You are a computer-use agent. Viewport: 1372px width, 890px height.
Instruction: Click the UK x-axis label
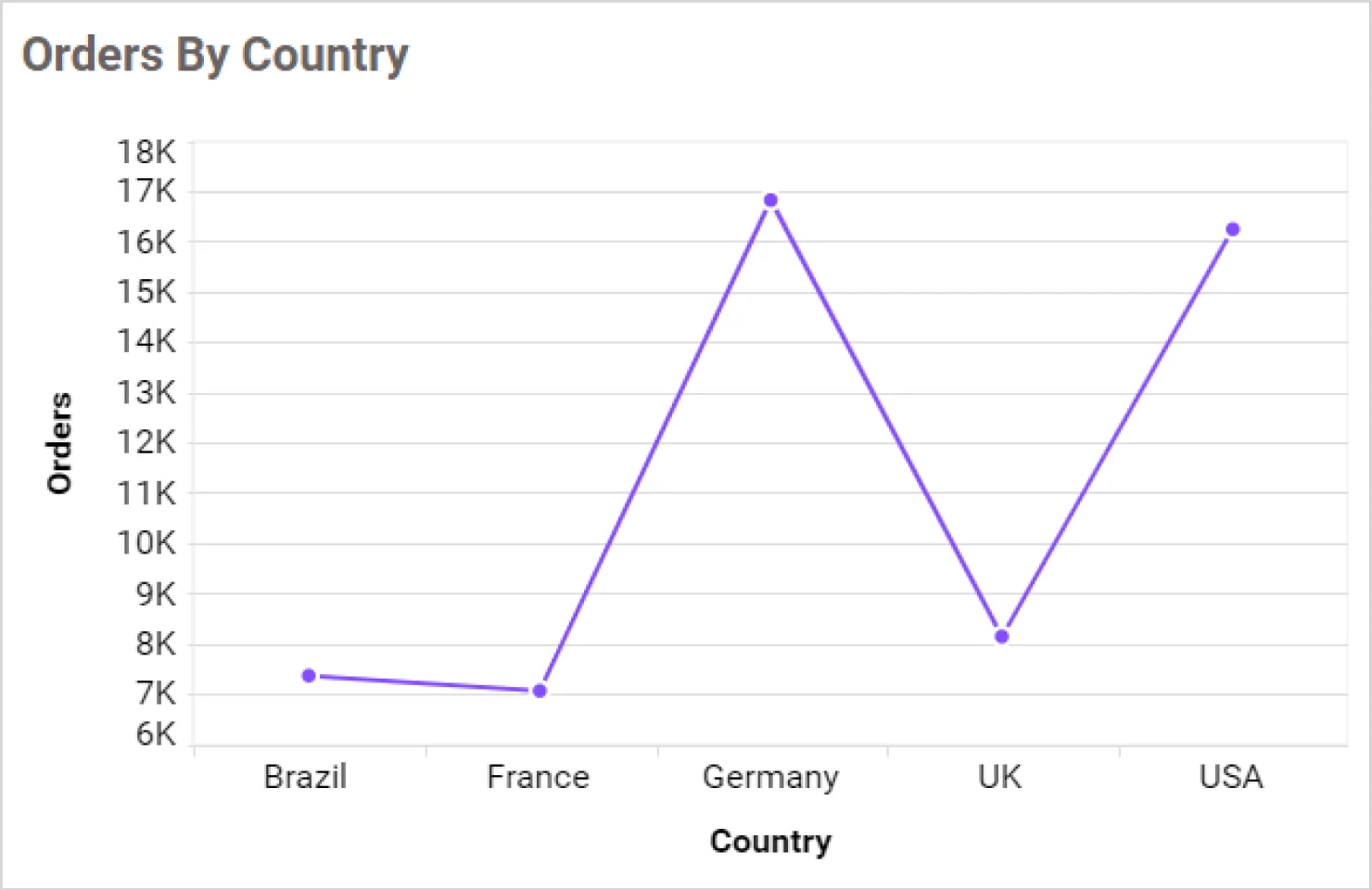coord(999,777)
